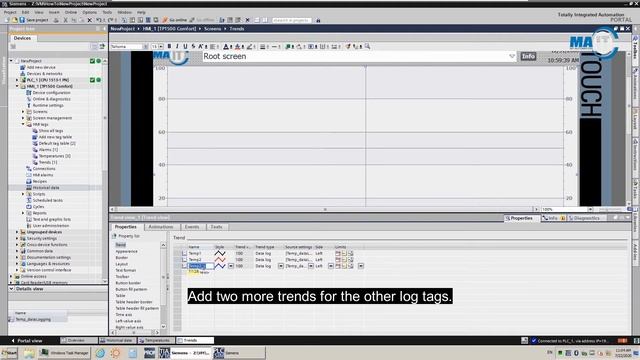This screenshot has height=360, width=640.
Task: Collapse the Details view panel
Action: [11, 289]
